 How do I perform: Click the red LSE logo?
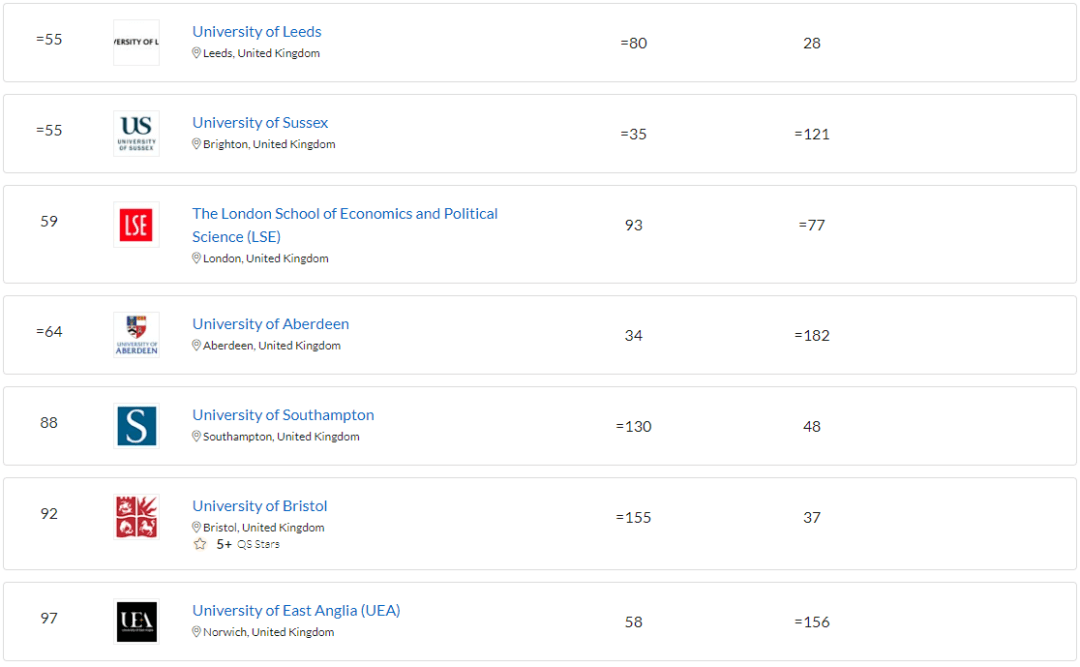point(136,225)
